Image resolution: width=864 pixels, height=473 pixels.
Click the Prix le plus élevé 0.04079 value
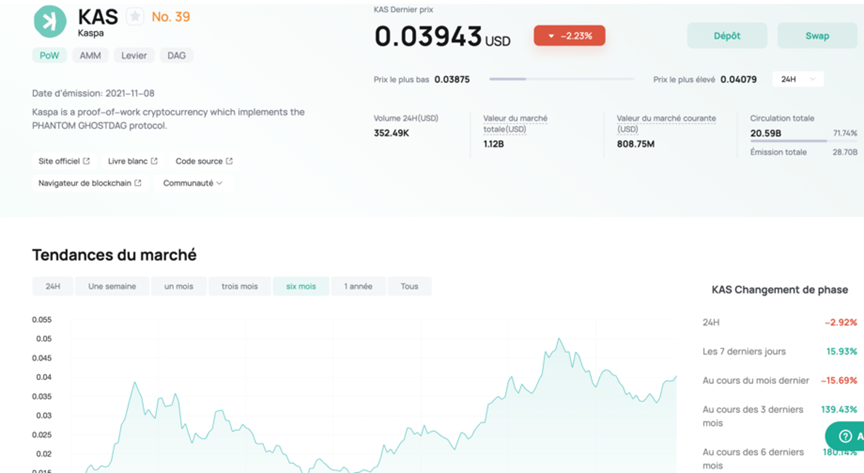pyautogui.click(x=738, y=79)
